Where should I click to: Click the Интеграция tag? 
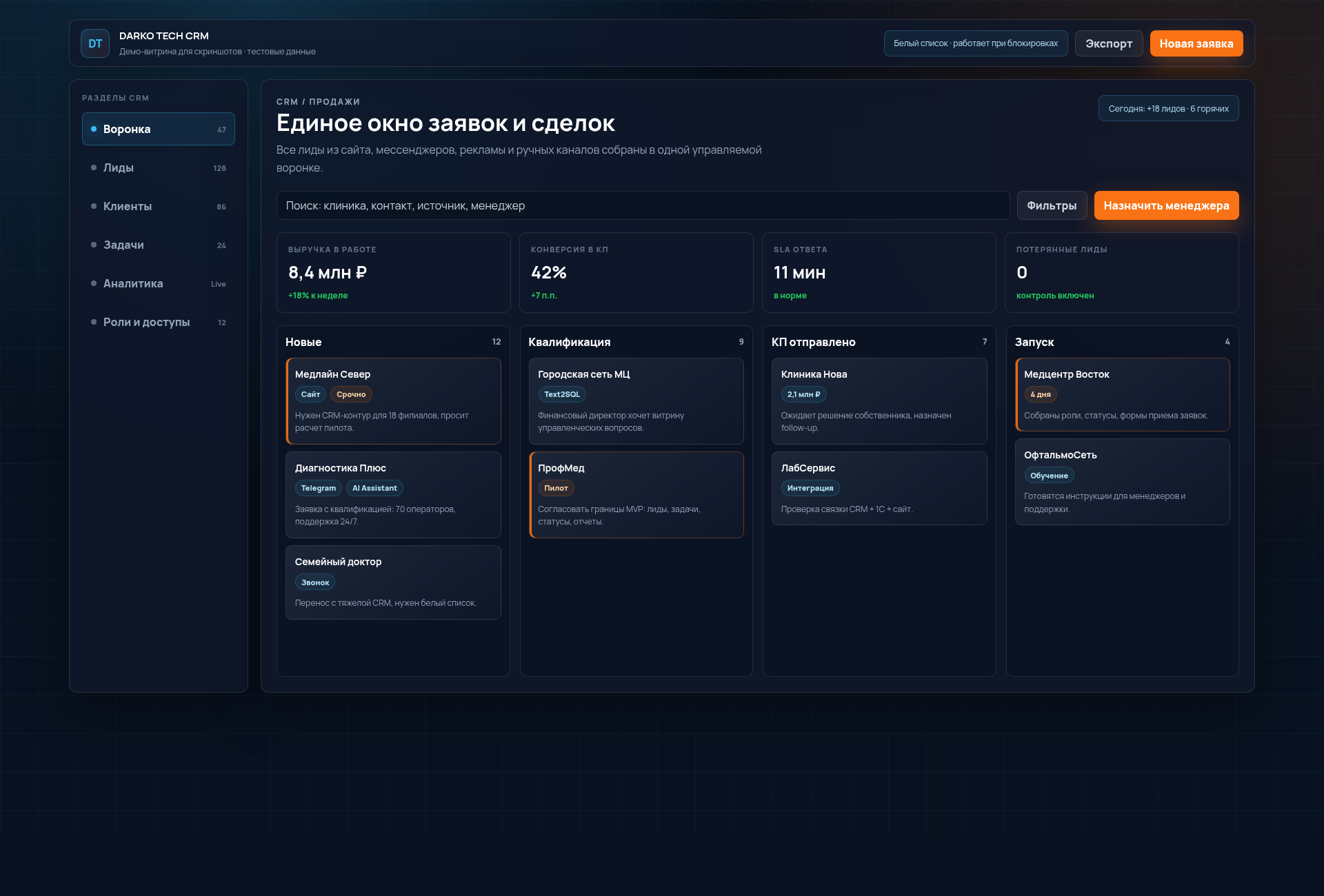[810, 488]
